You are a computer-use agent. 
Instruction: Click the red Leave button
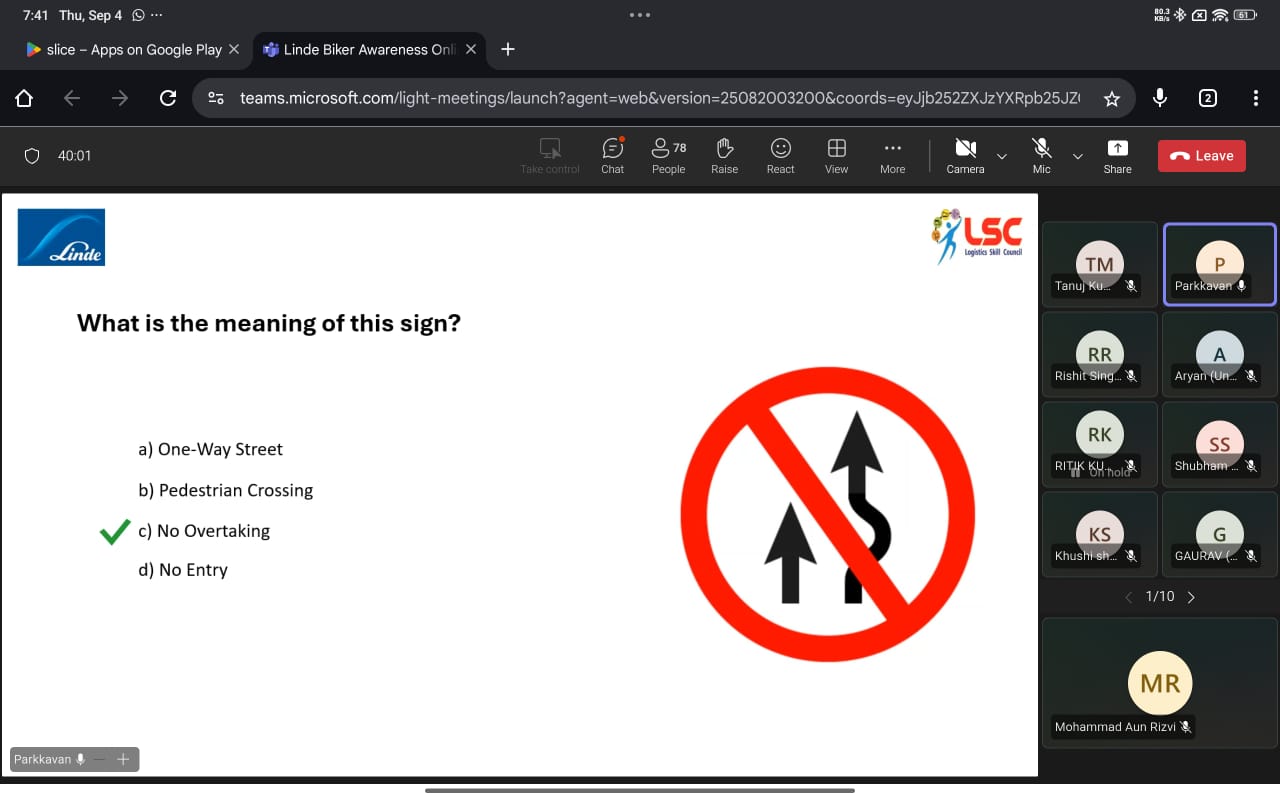point(1201,155)
